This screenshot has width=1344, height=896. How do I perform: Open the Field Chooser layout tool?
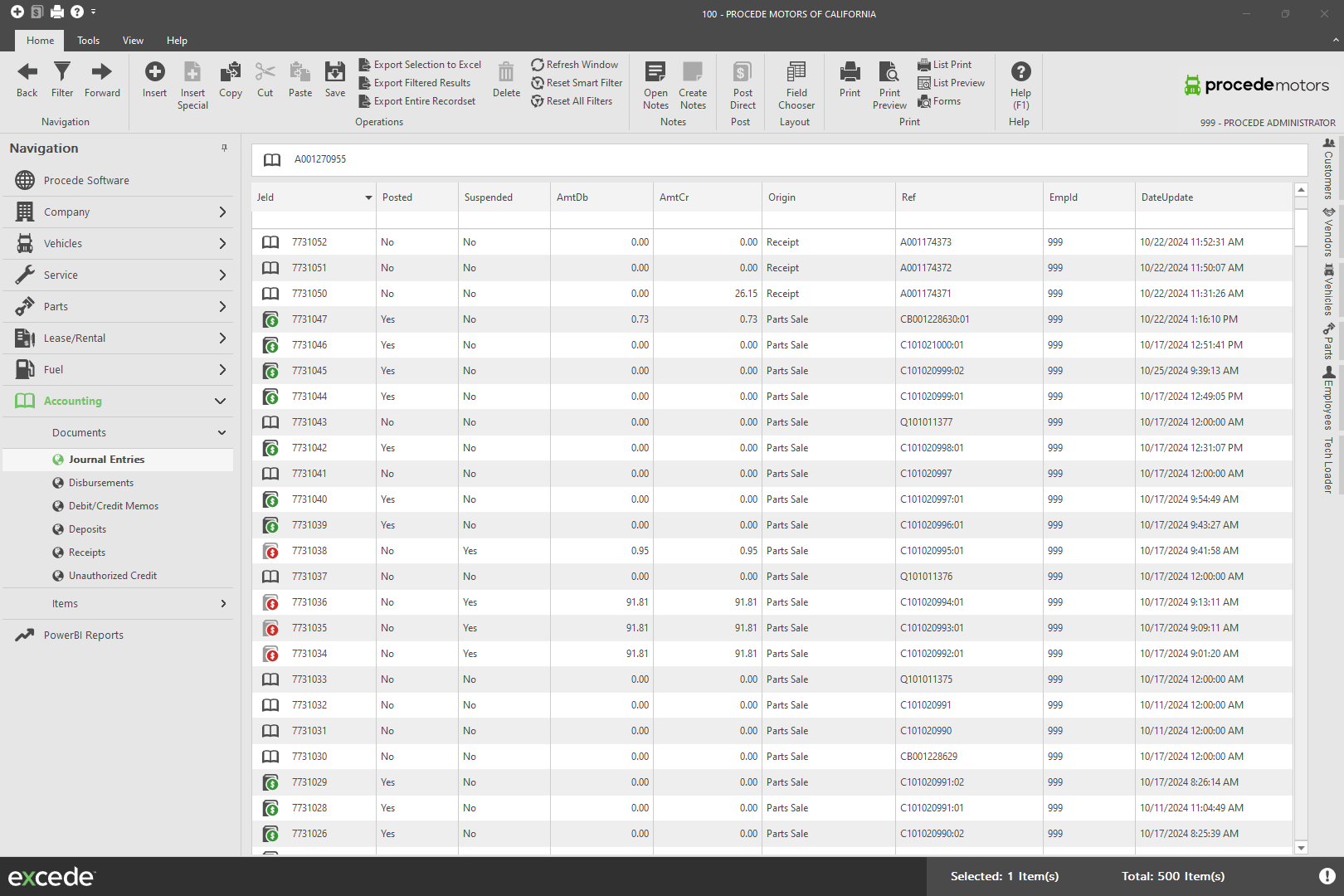[x=796, y=72]
